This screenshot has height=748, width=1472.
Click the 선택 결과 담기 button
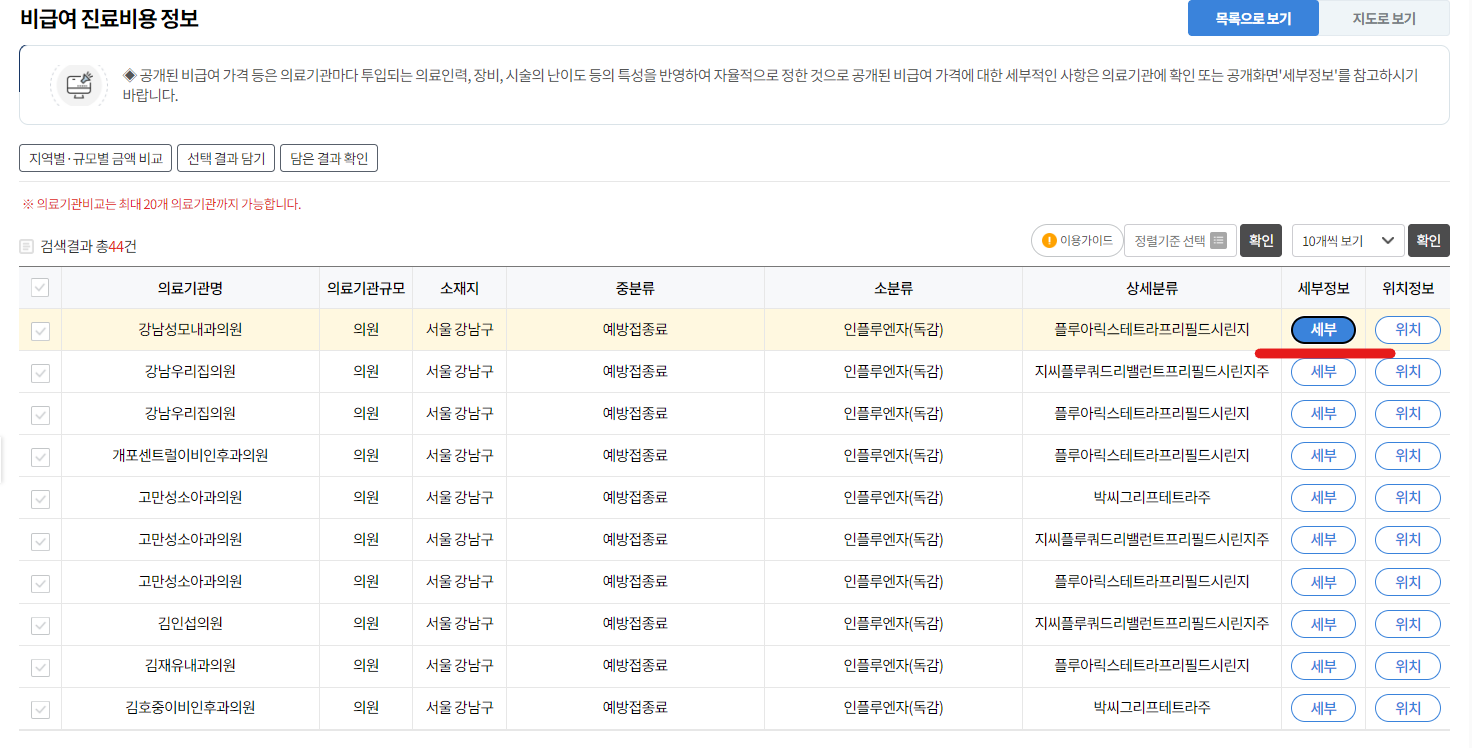point(226,156)
